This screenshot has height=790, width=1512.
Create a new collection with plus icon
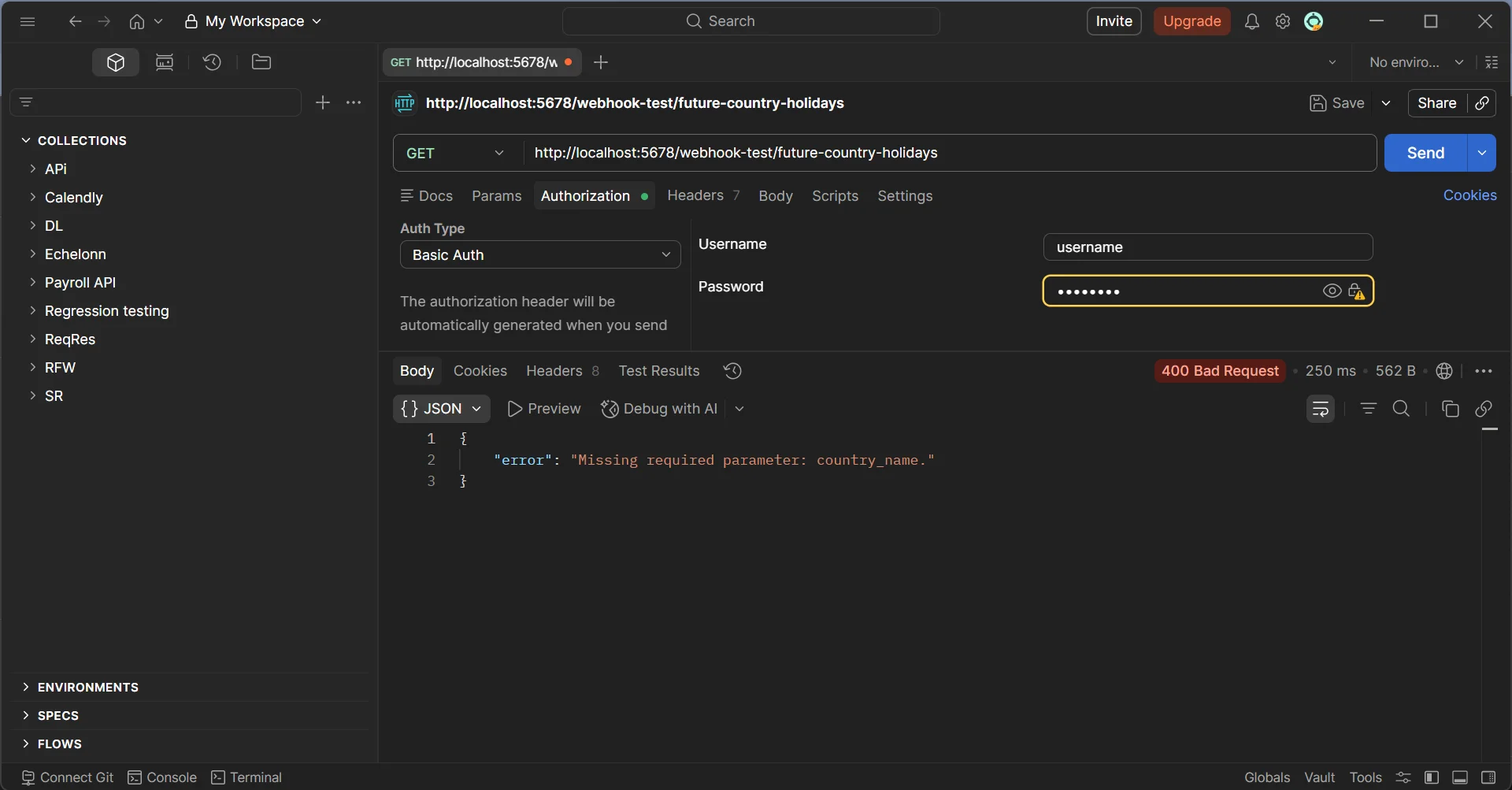(323, 102)
